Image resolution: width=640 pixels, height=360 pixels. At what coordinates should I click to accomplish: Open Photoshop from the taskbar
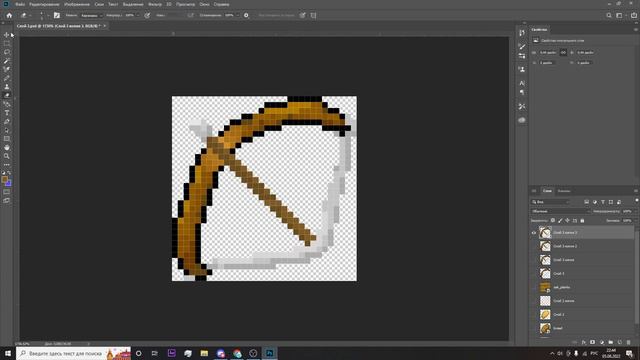point(269,353)
